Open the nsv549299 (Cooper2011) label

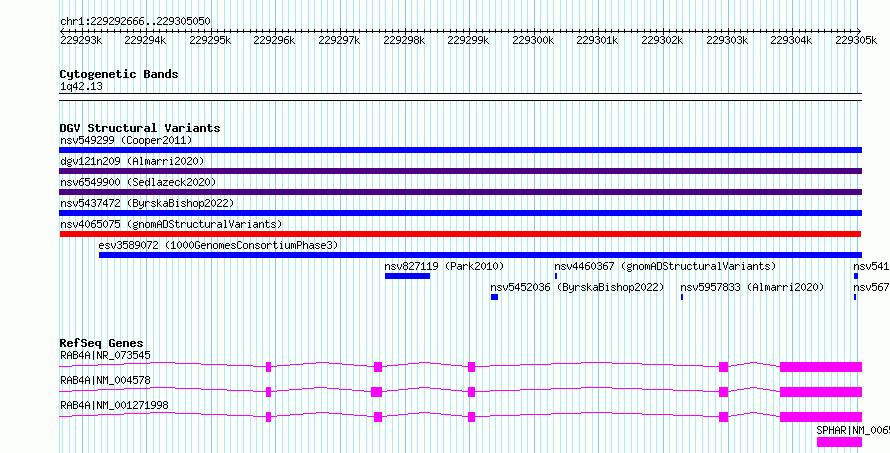126,140
